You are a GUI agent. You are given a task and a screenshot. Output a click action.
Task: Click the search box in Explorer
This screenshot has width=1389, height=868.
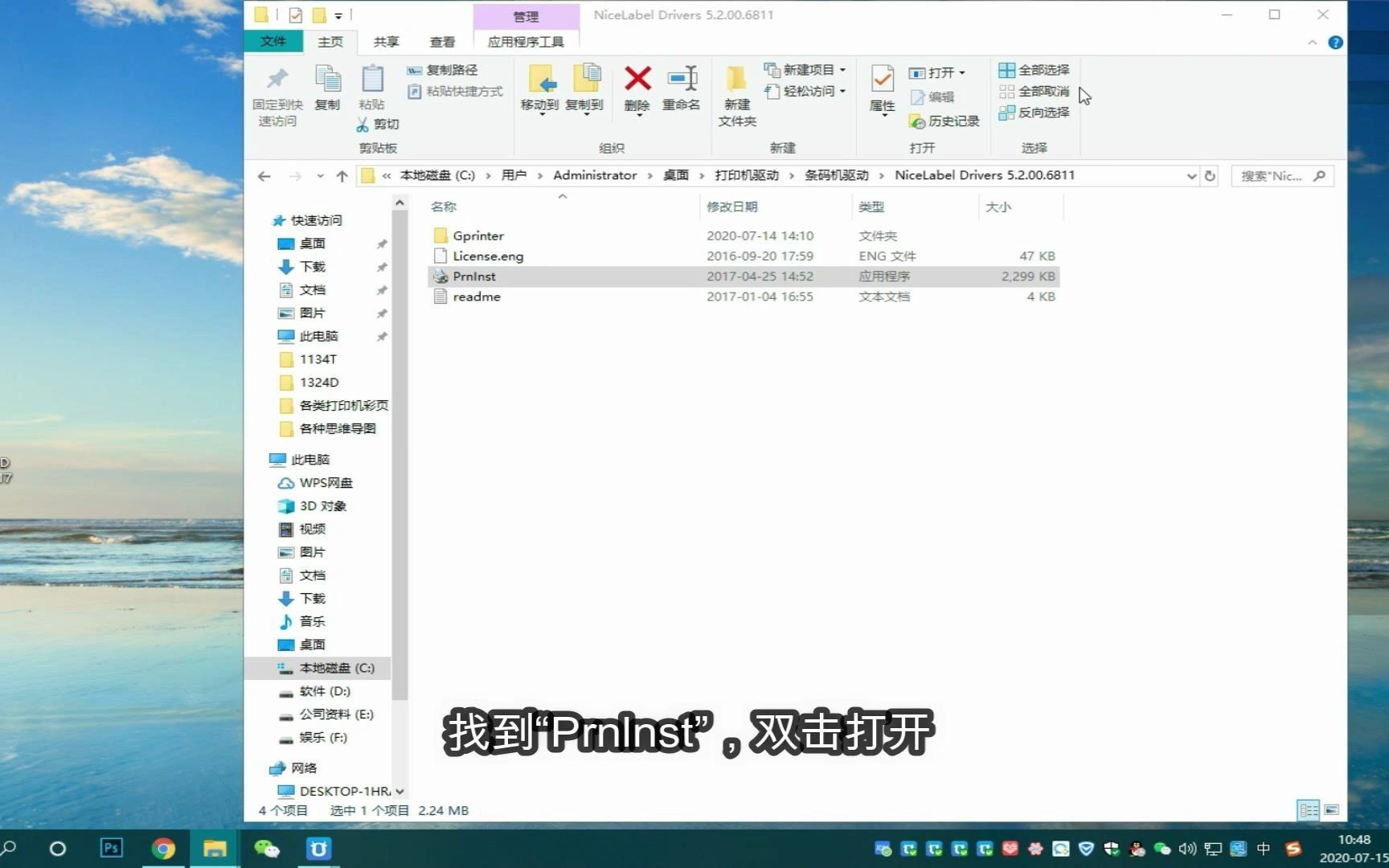[x=1282, y=176]
